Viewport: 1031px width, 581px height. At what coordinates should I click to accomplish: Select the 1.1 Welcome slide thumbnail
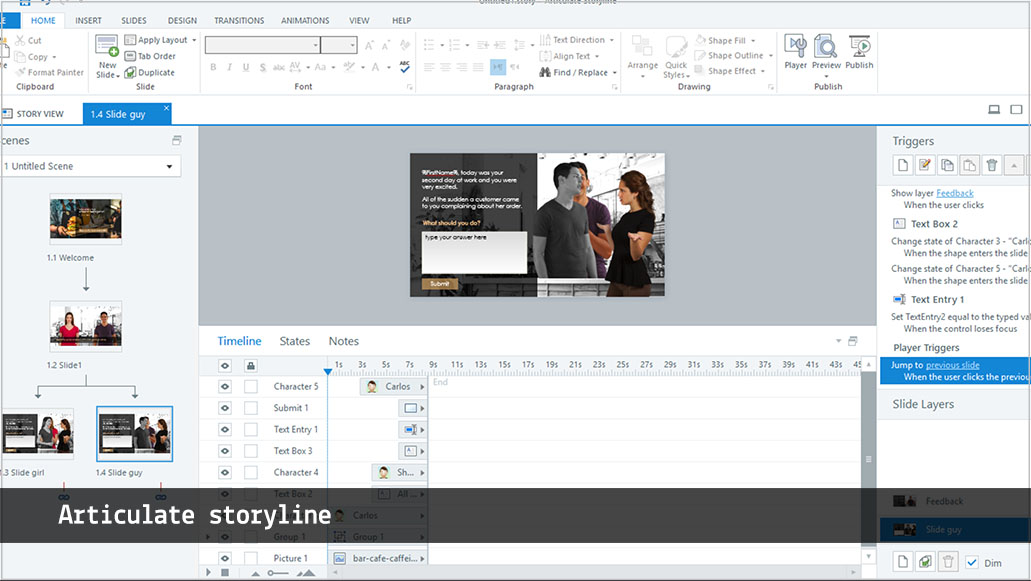coord(86,220)
